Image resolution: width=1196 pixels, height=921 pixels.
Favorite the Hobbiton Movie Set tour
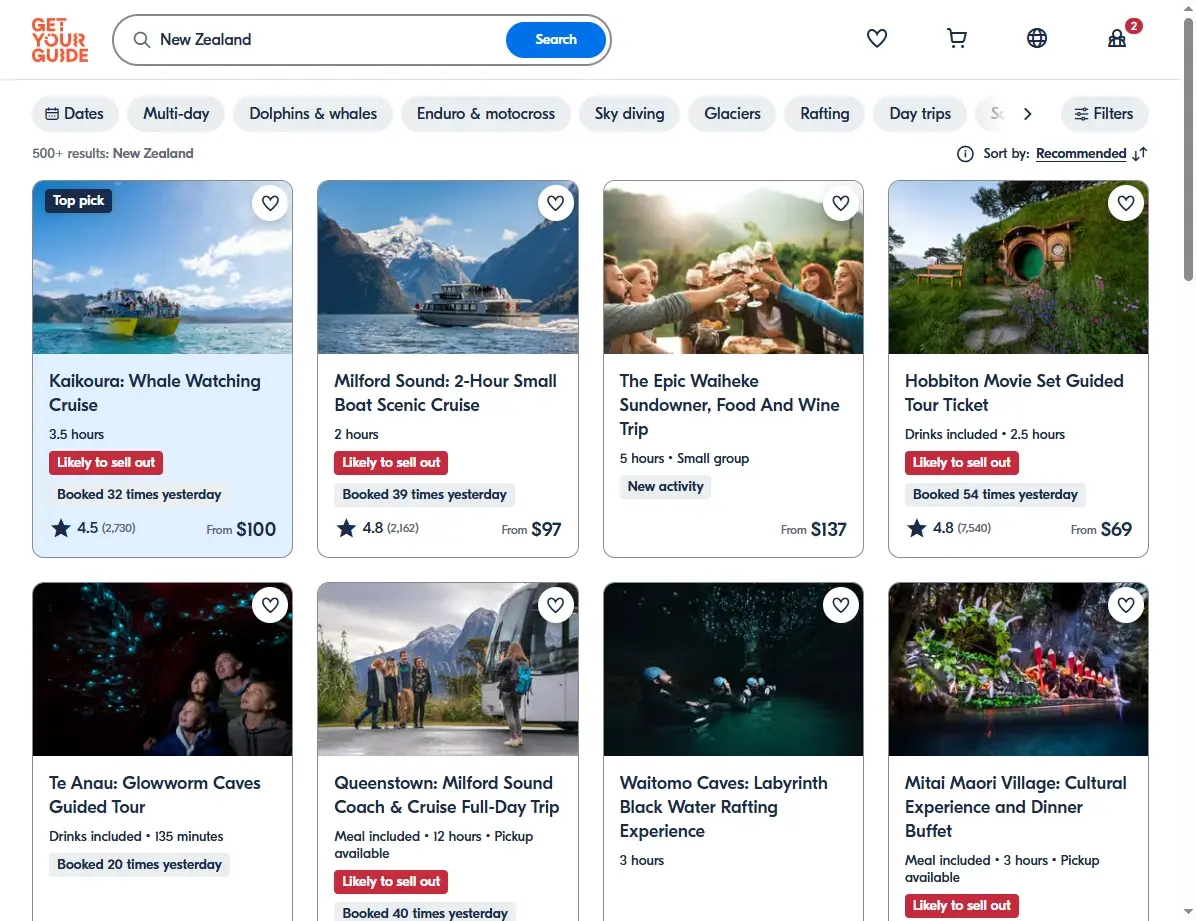click(x=1126, y=203)
